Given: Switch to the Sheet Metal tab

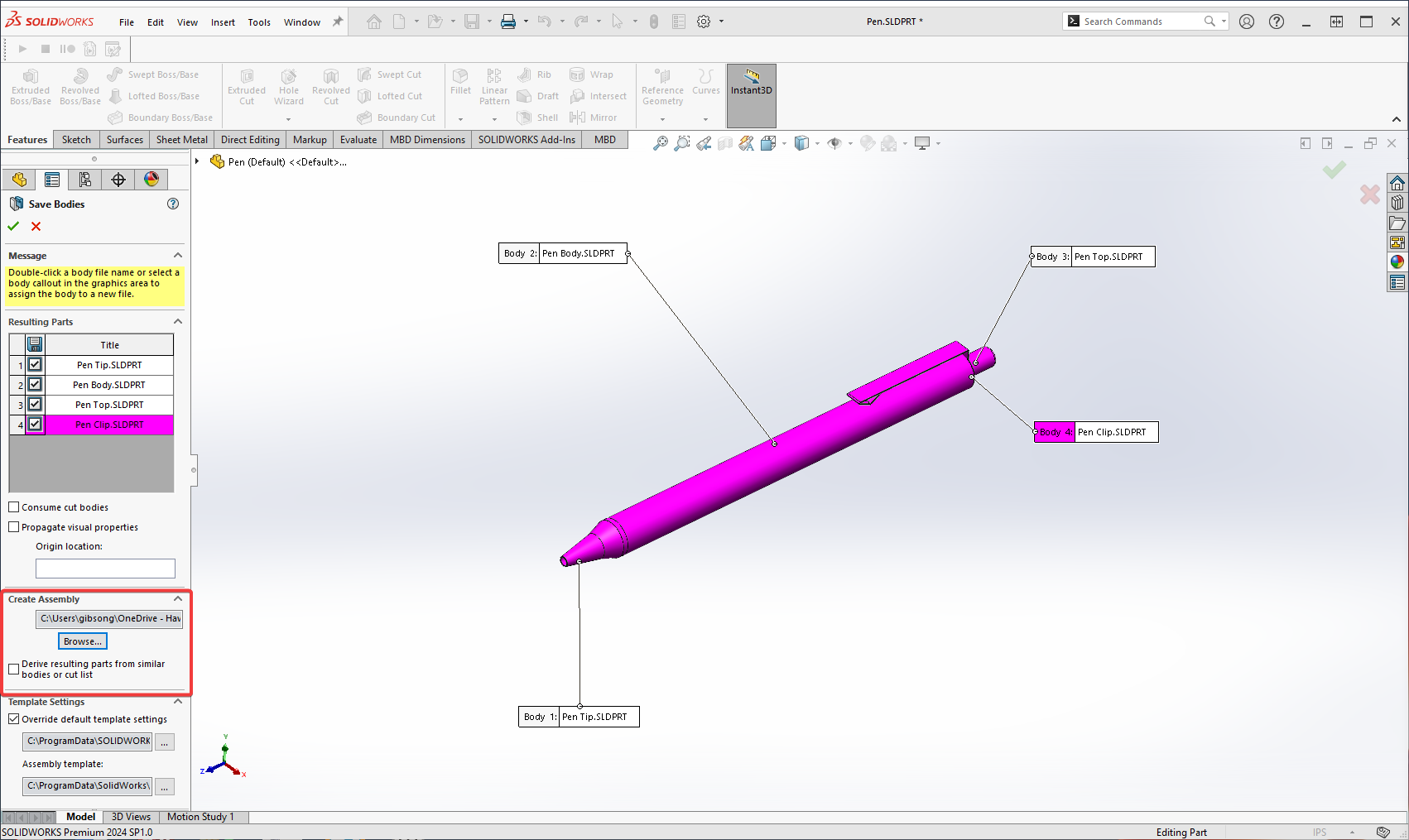Looking at the screenshot, I should click(182, 140).
